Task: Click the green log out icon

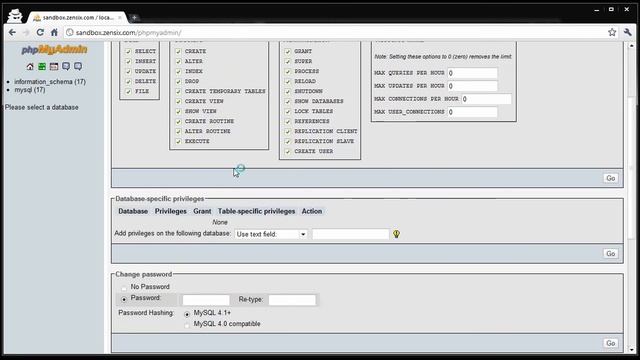Action: point(42,67)
